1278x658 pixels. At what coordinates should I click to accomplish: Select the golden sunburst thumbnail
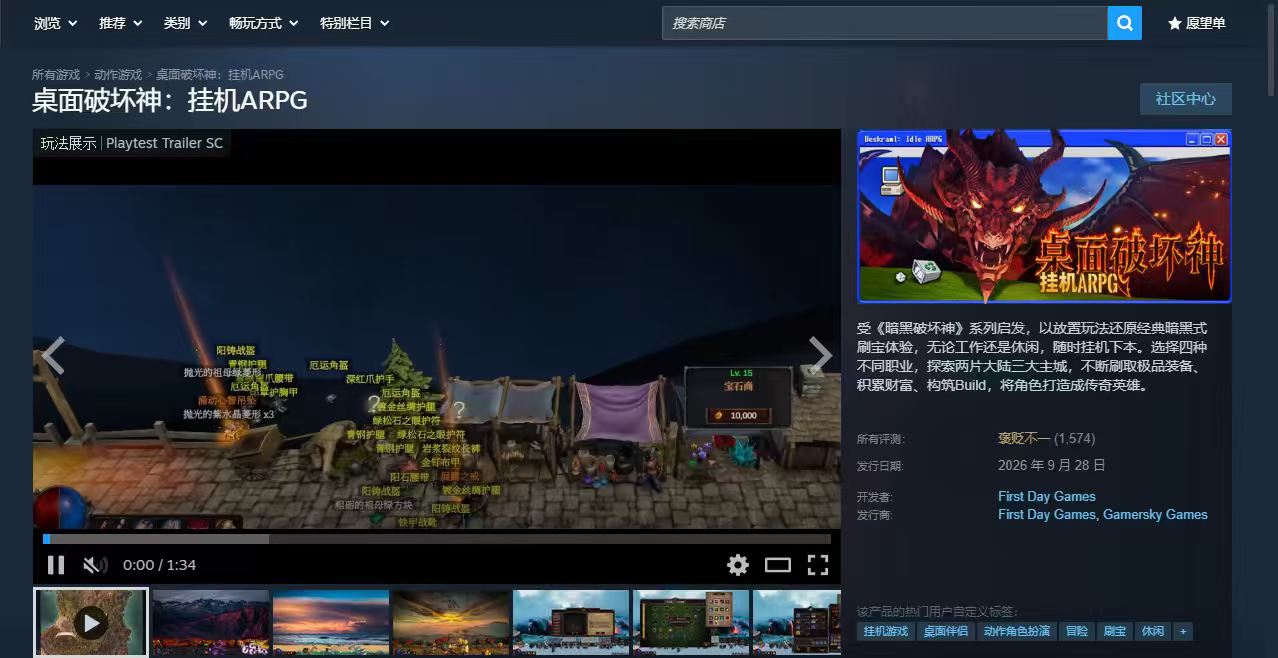point(451,623)
